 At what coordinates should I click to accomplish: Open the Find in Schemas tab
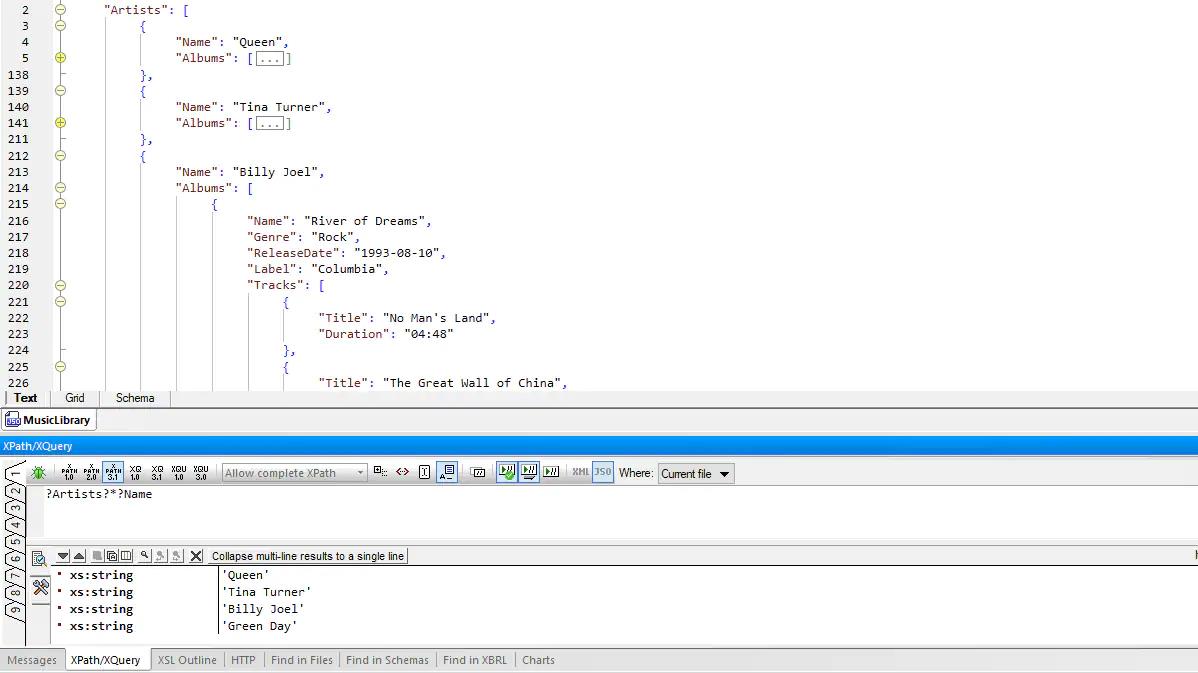click(x=387, y=660)
